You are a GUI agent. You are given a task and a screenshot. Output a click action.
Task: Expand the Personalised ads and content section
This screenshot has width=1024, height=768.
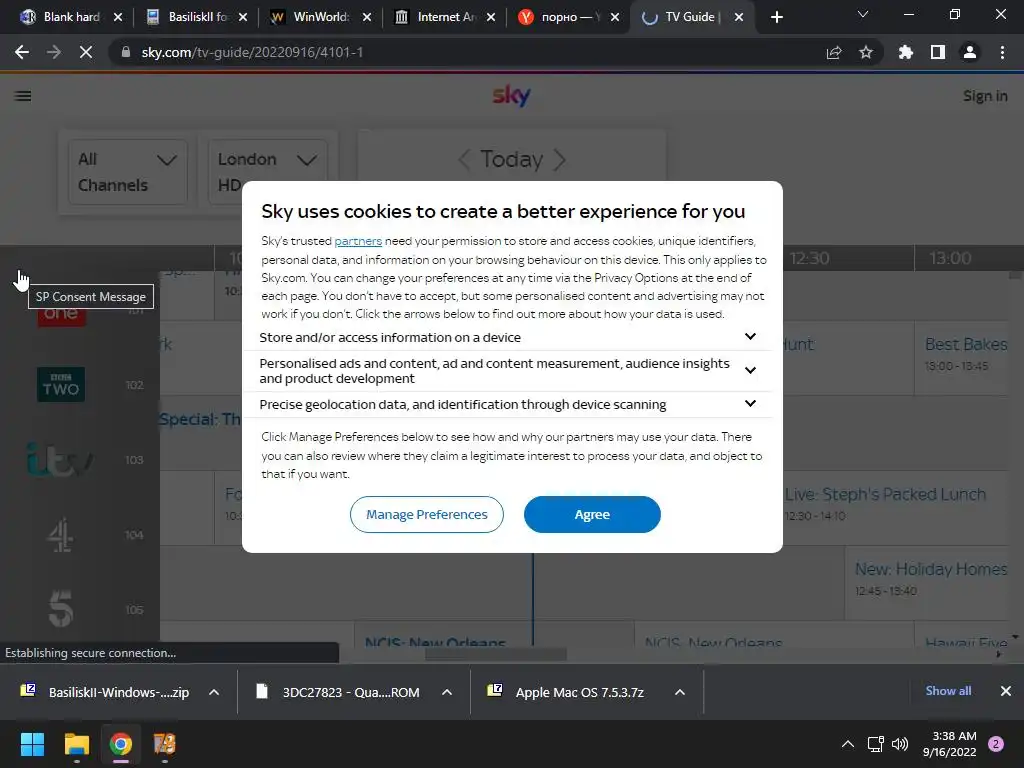(507, 371)
